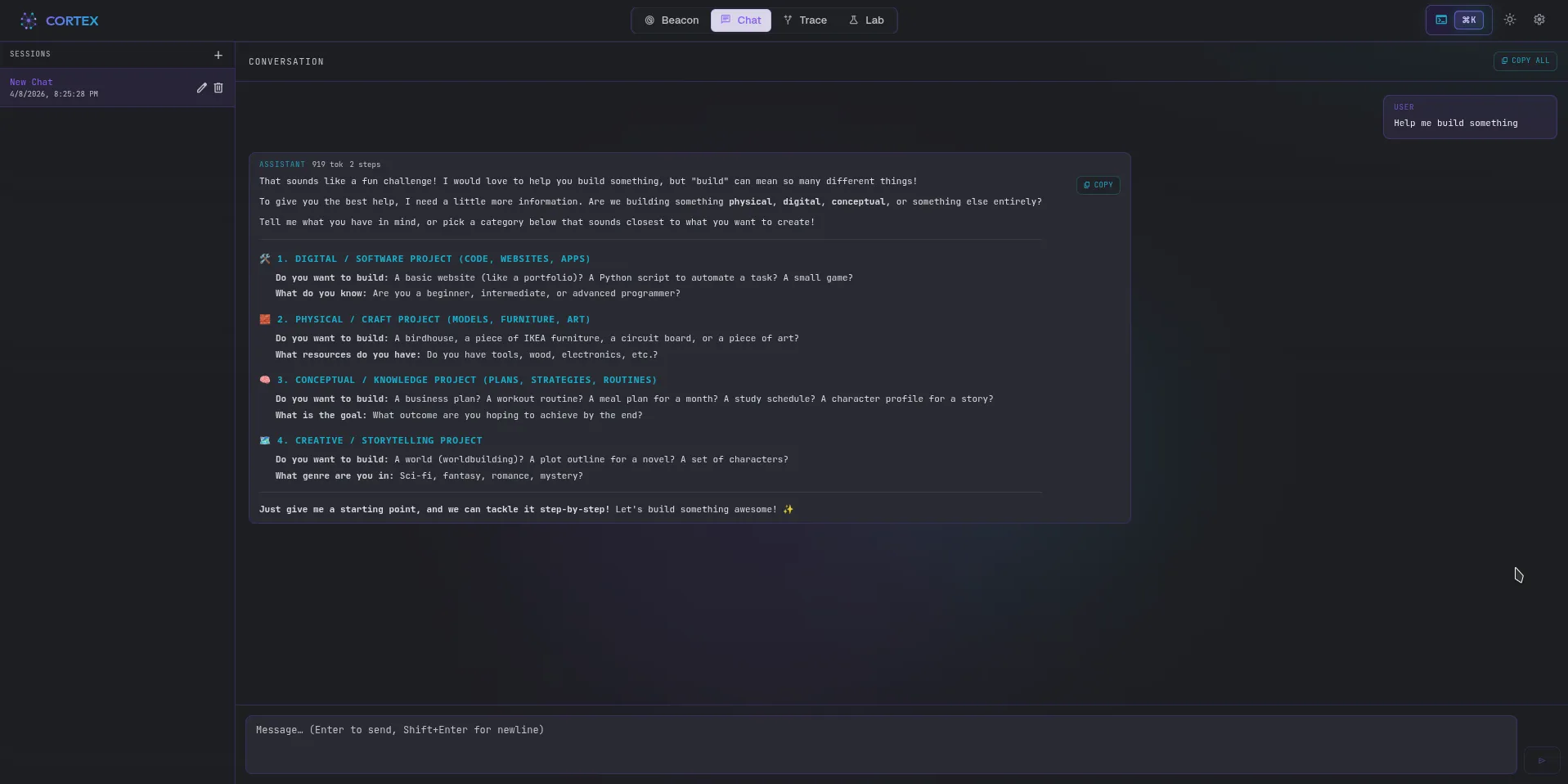Open the command palette ⌘K button
Screen dimensions: 1568x784
point(1458,20)
